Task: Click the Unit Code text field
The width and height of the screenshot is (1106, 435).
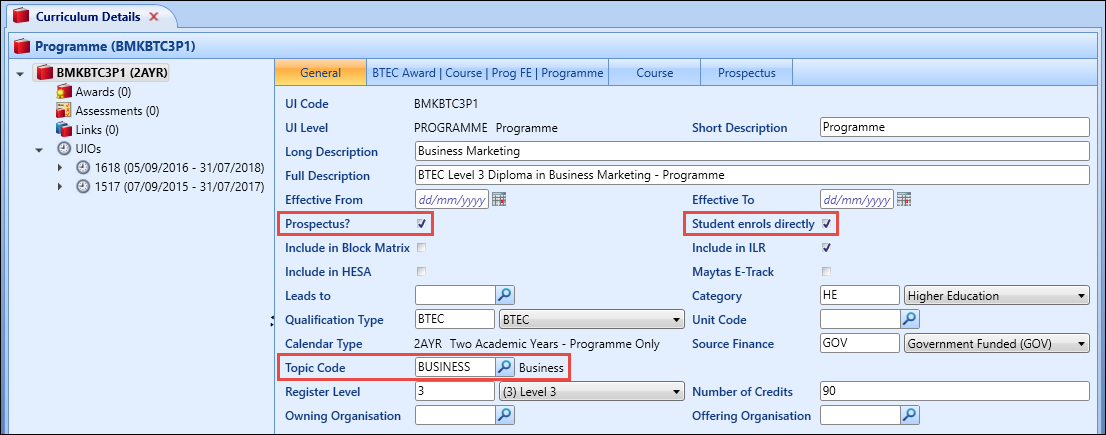Action: pyautogui.click(x=861, y=319)
